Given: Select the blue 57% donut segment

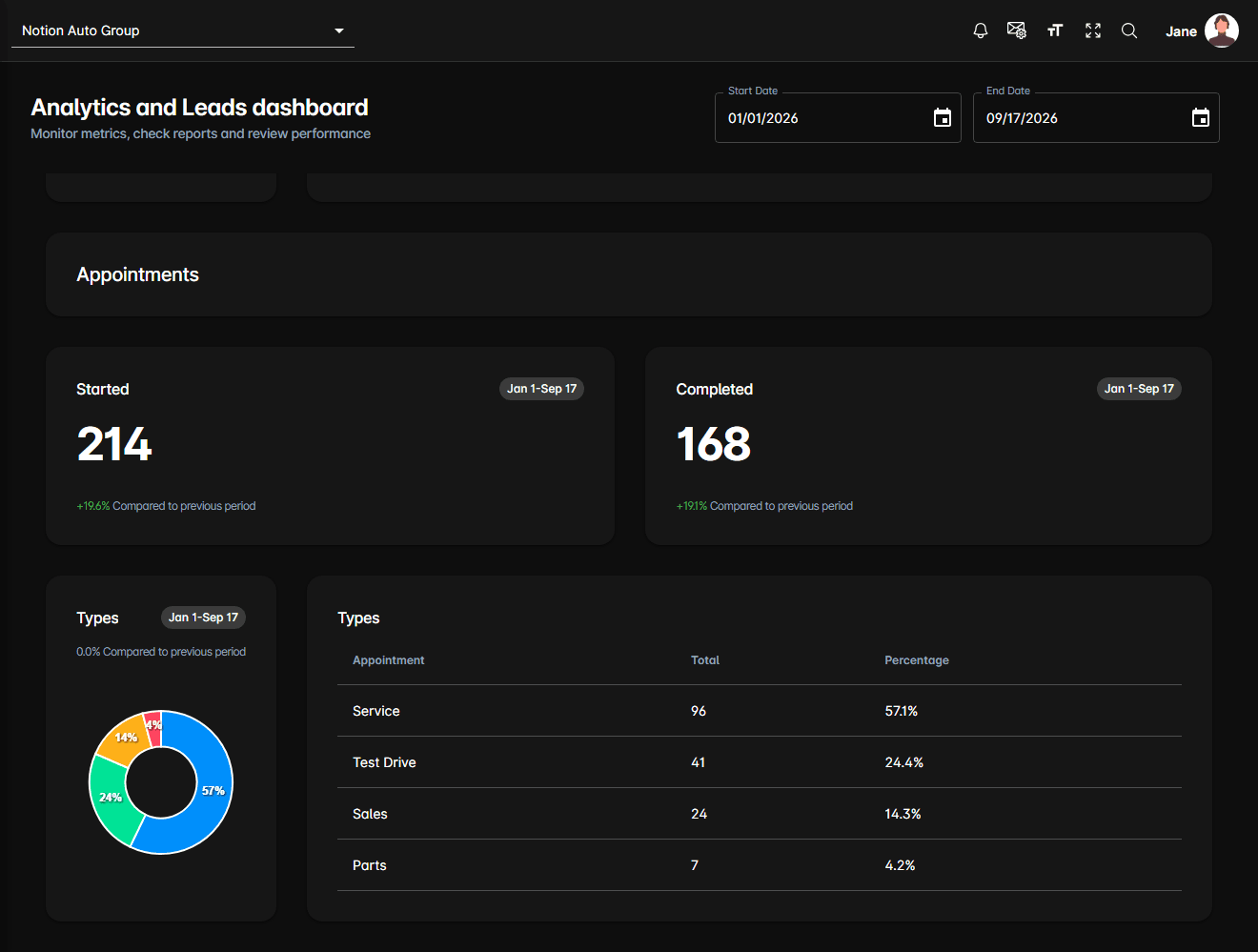Looking at the screenshot, I should tap(212, 791).
